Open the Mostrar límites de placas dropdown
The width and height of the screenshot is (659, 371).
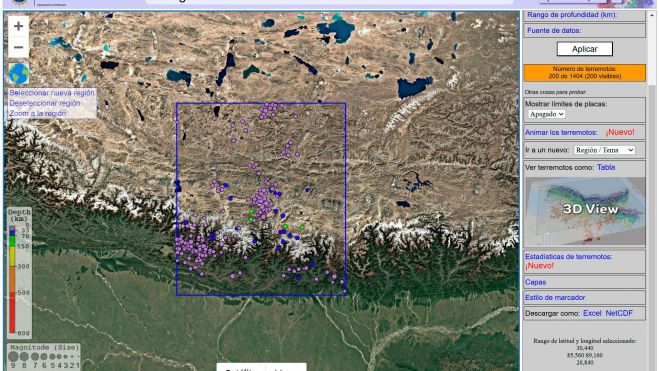point(546,114)
